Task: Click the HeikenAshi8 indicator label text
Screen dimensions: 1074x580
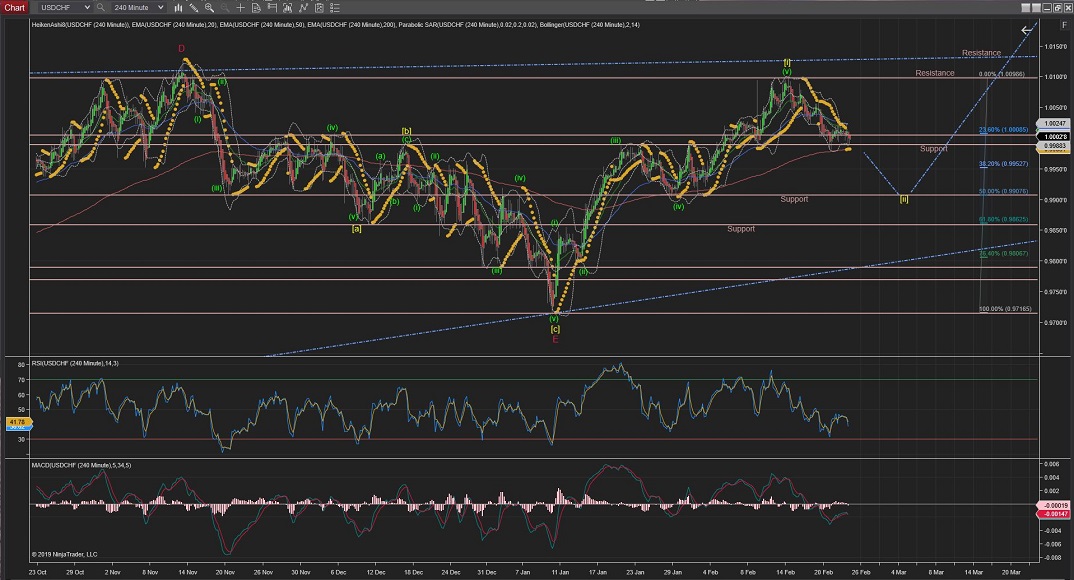Action: pos(79,25)
